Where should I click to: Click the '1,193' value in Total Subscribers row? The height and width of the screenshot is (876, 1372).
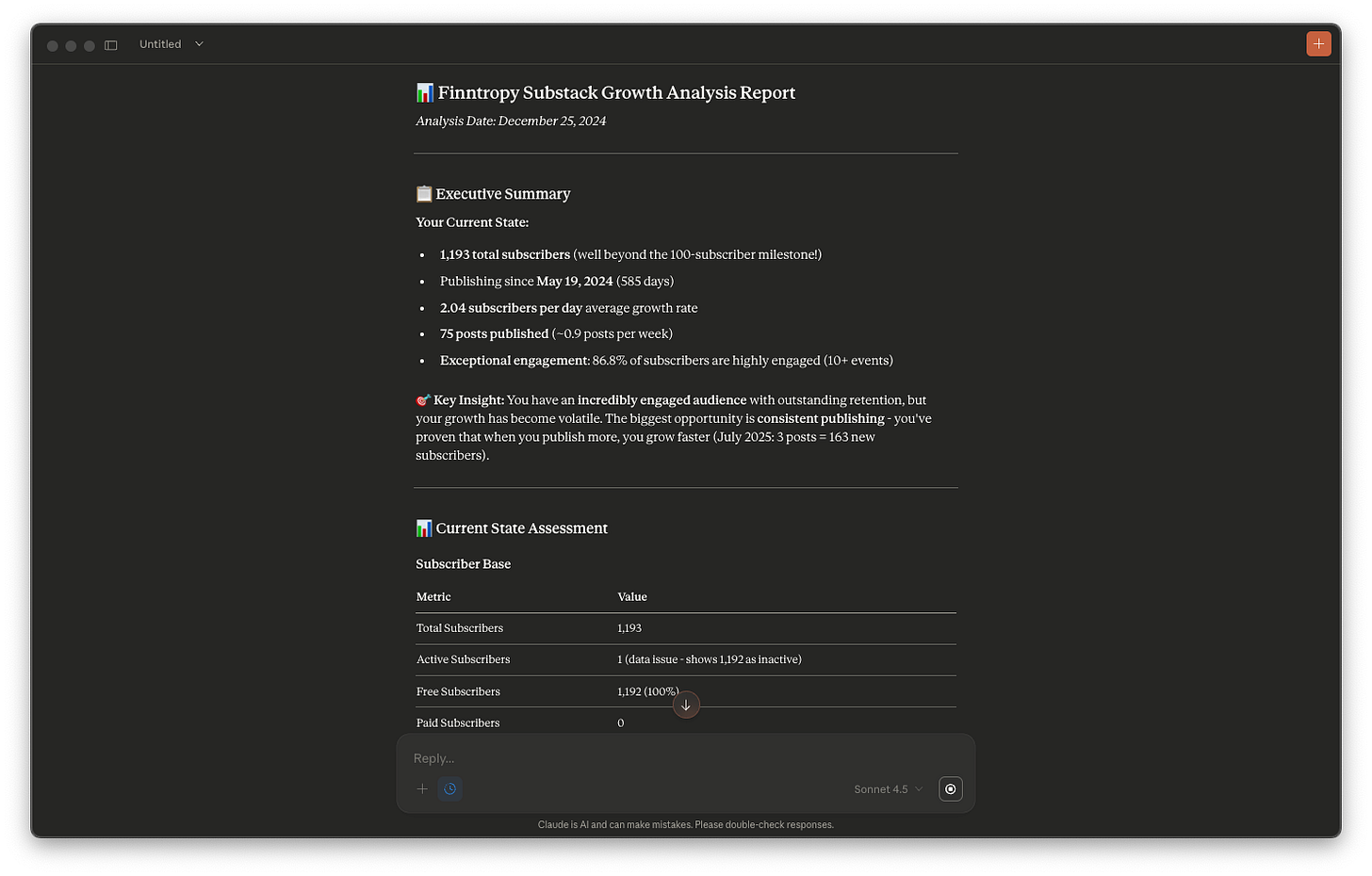pos(629,628)
